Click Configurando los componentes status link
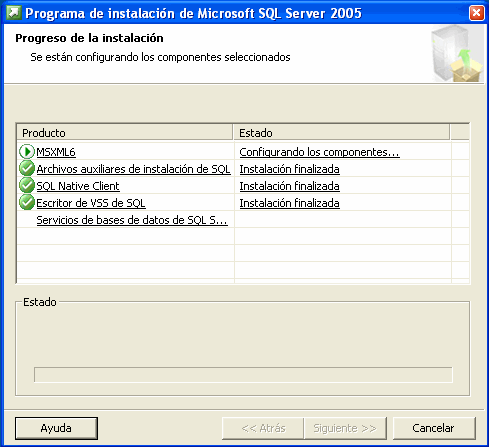Image resolution: width=489 pixels, height=447 pixels. (x=319, y=152)
